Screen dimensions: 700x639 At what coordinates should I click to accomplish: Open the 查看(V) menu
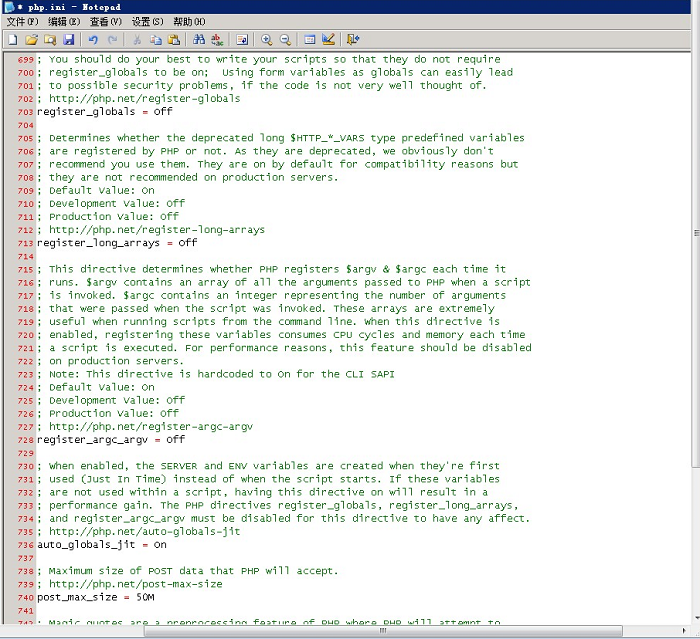105,21
